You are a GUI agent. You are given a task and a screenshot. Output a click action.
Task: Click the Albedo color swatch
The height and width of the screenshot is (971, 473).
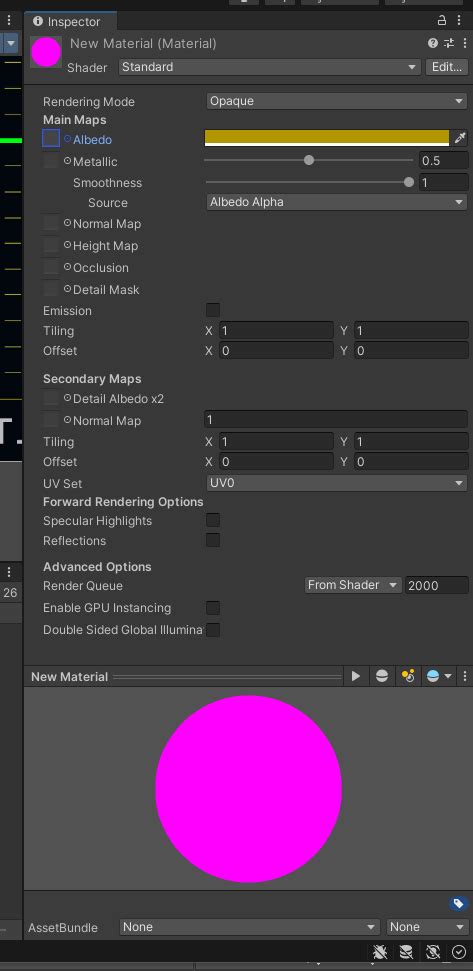(x=327, y=138)
